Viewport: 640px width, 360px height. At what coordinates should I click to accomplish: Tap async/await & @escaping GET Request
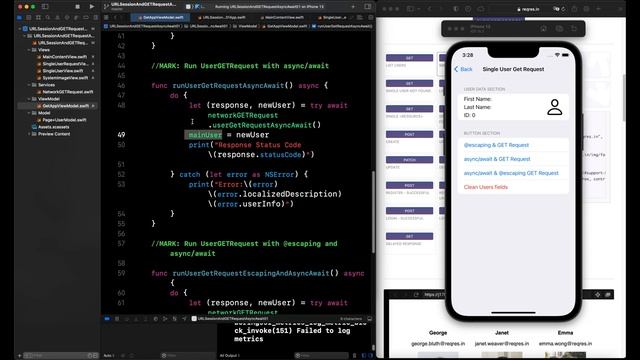513,173
